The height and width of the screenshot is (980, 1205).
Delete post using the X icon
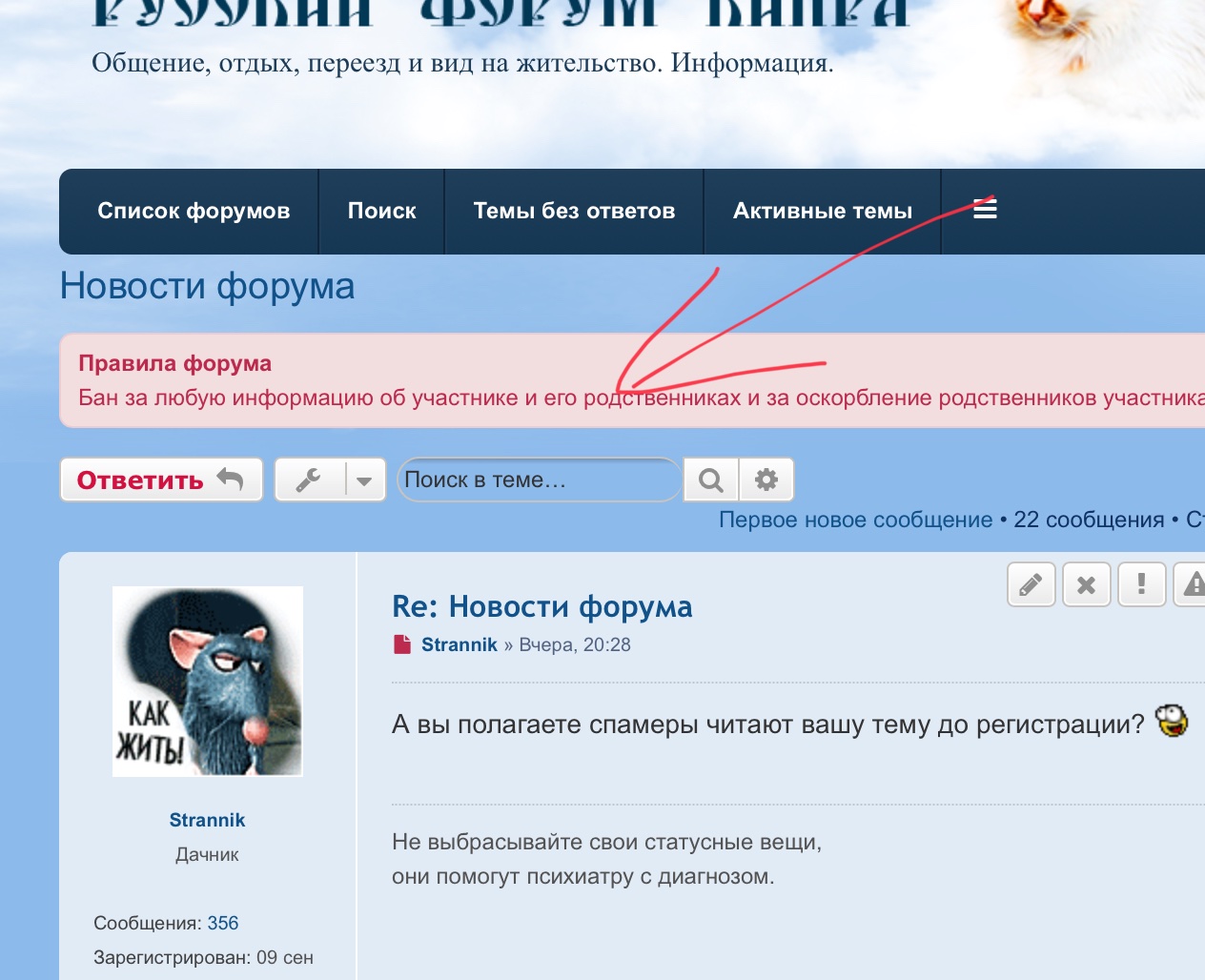click(1086, 584)
